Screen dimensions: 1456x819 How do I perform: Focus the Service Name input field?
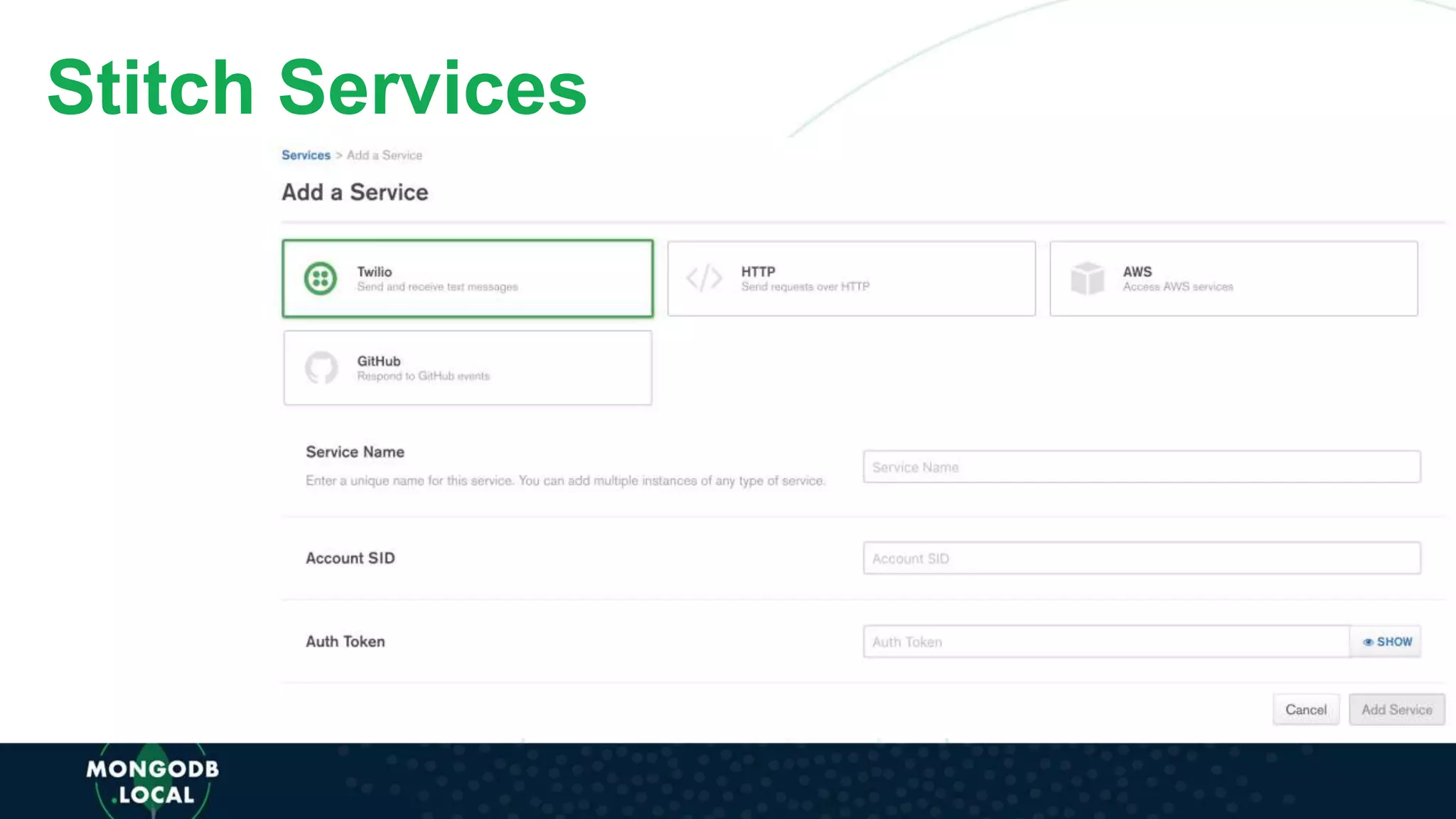click(1142, 467)
